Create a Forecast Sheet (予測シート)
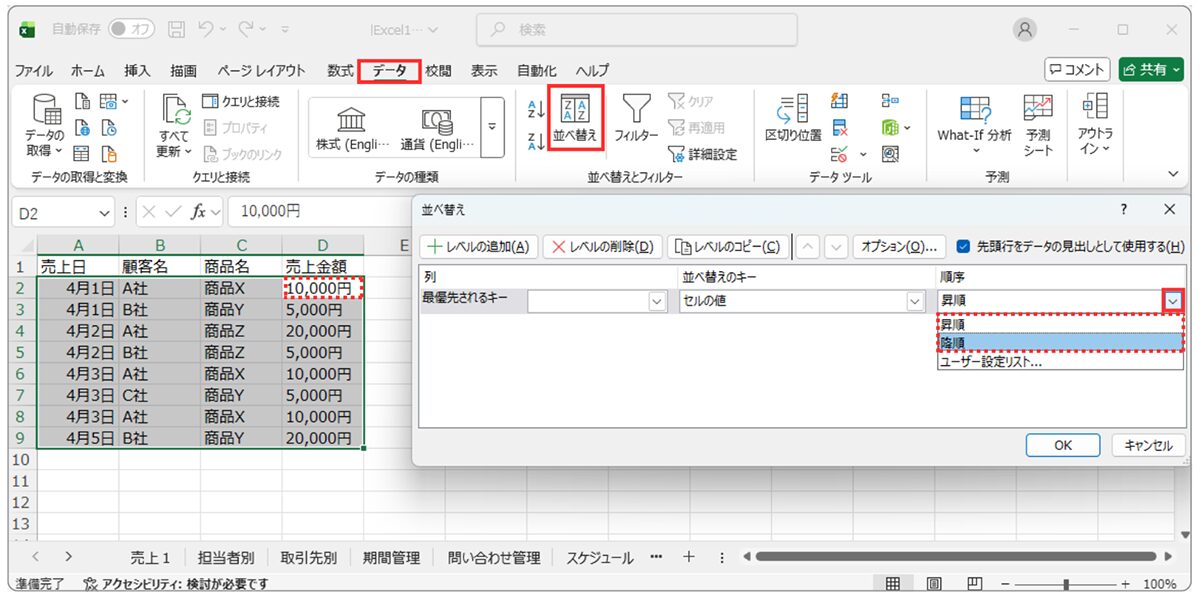The image size is (1200, 600). click(x=1037, y=125)
